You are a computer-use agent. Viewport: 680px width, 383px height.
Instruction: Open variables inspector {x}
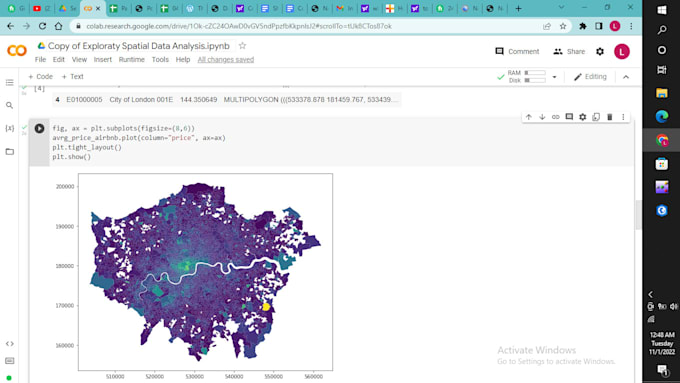pyautogui.click(x=10, y=128)
